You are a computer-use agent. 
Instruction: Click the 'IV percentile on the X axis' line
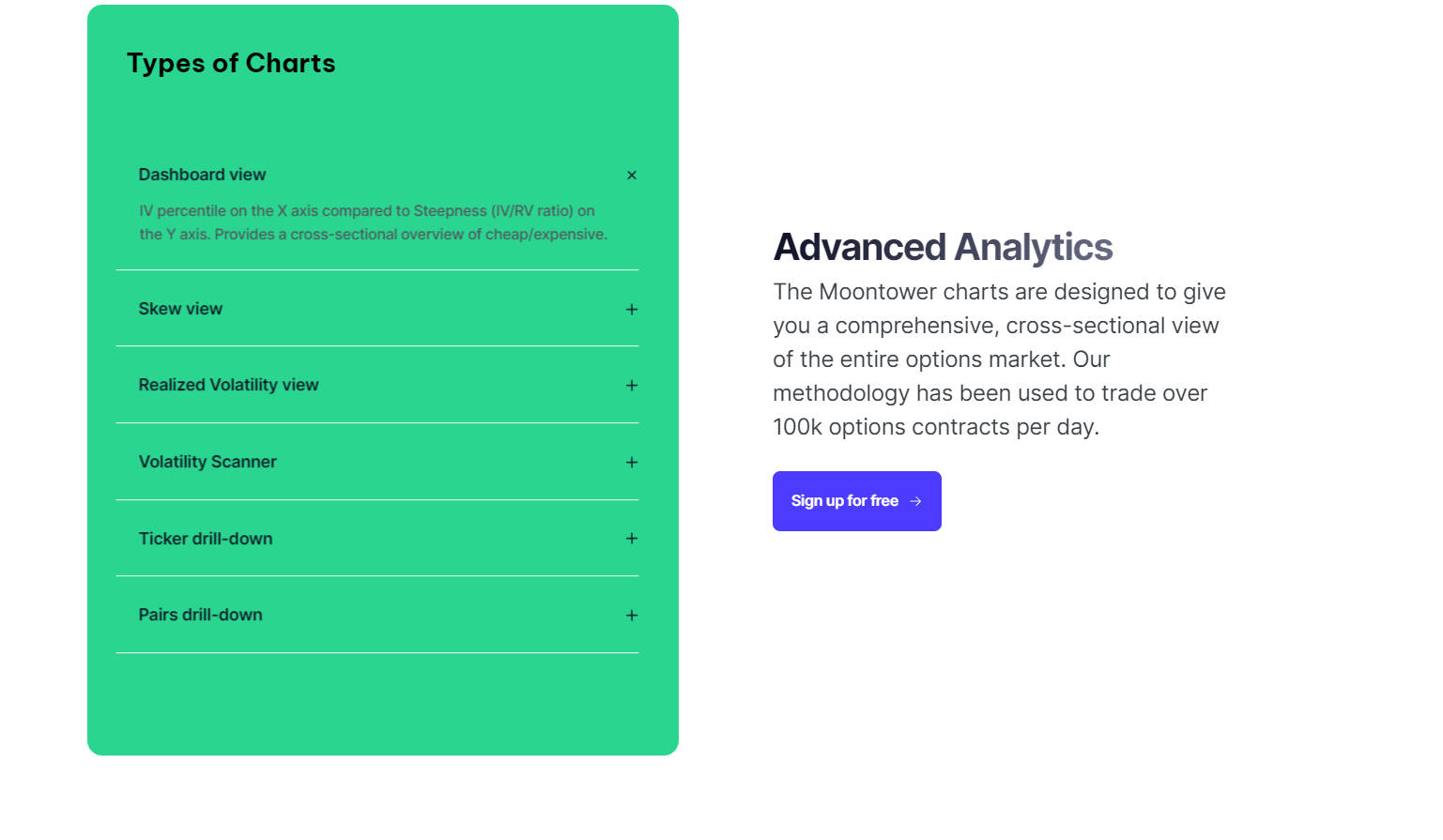pos(366,211)
